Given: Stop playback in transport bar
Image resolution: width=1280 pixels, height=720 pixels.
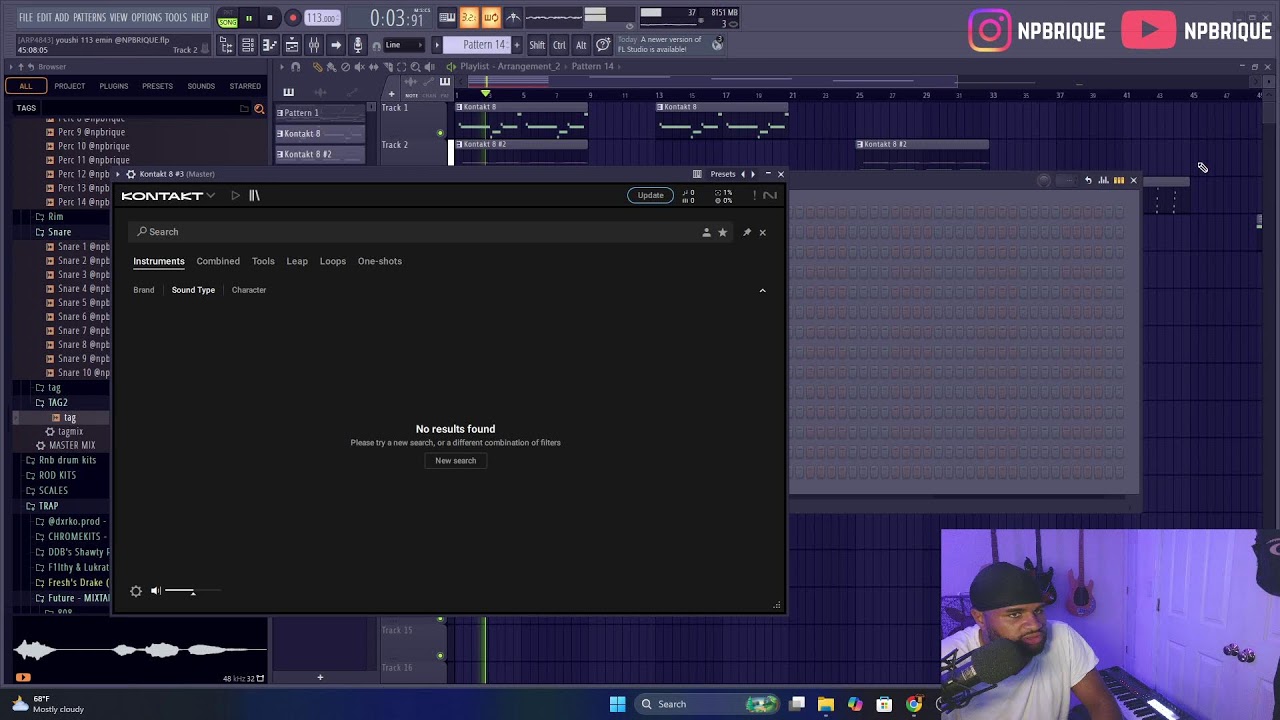Looking at the screenshot, I should (270, 18).
